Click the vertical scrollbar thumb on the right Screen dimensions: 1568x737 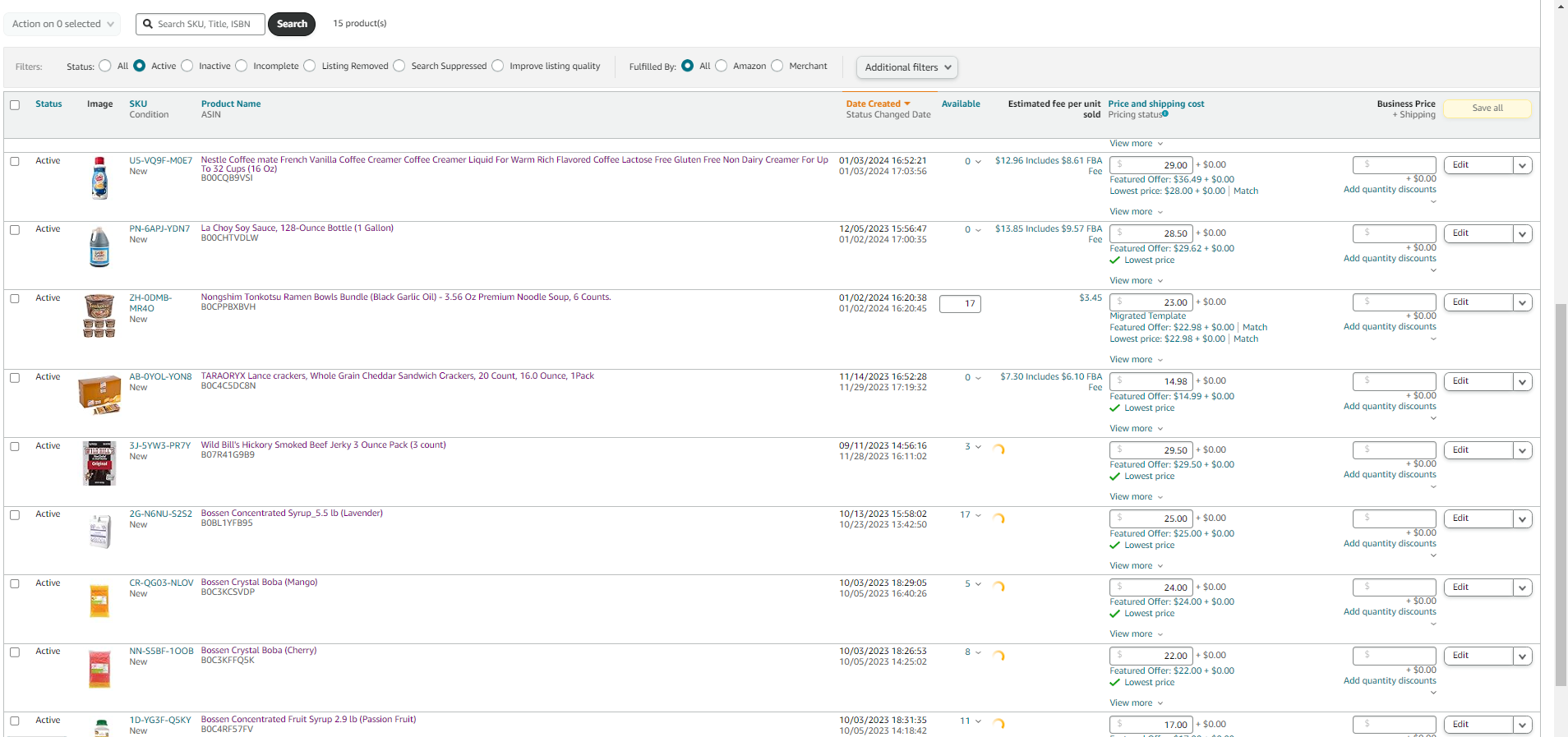pos(1561,495)
